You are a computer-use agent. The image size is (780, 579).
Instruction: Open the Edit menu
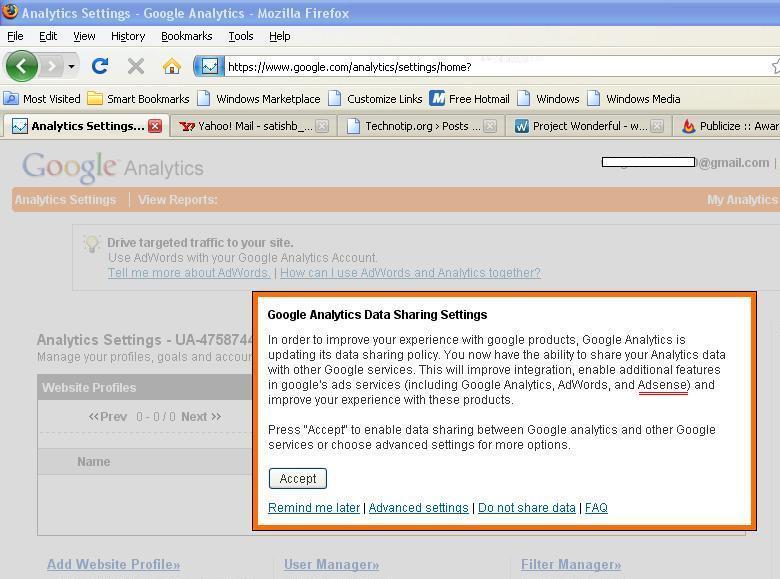point(48,36)
